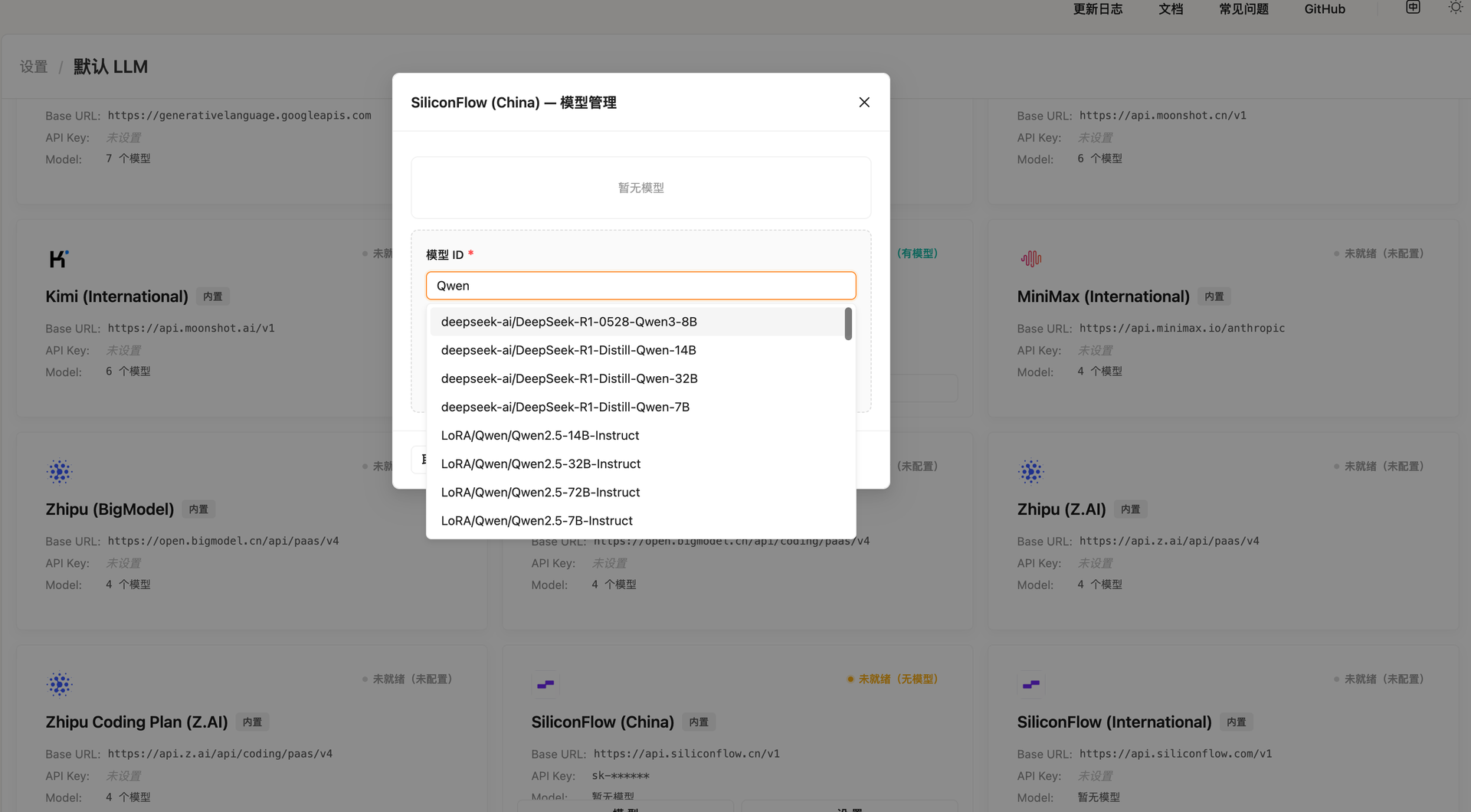Click MiniMax (International)'s 4 个模型 count

[x=1099, y=372]
